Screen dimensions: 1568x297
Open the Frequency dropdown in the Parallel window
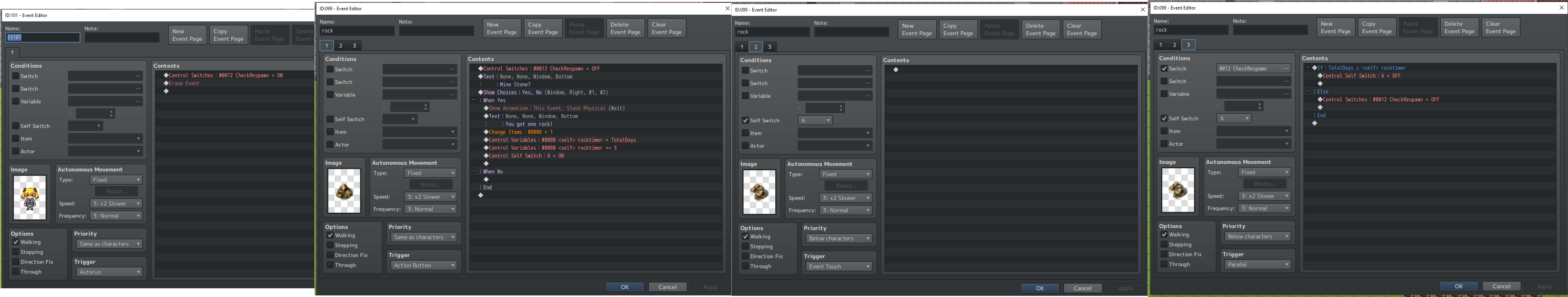click(1265, 208)
